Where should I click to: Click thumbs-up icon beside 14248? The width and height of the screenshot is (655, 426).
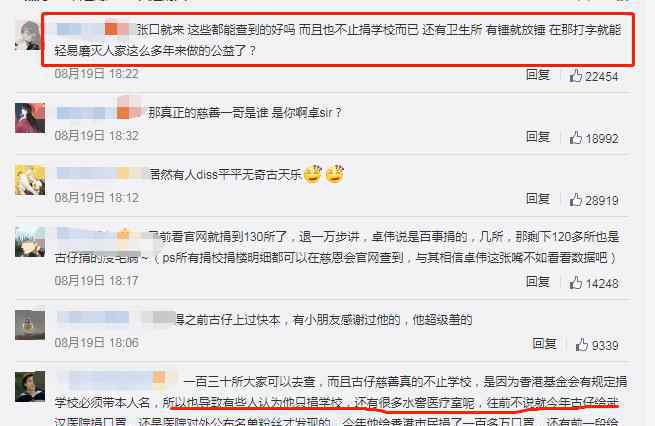pyautogui.click(x=576, y=282)
